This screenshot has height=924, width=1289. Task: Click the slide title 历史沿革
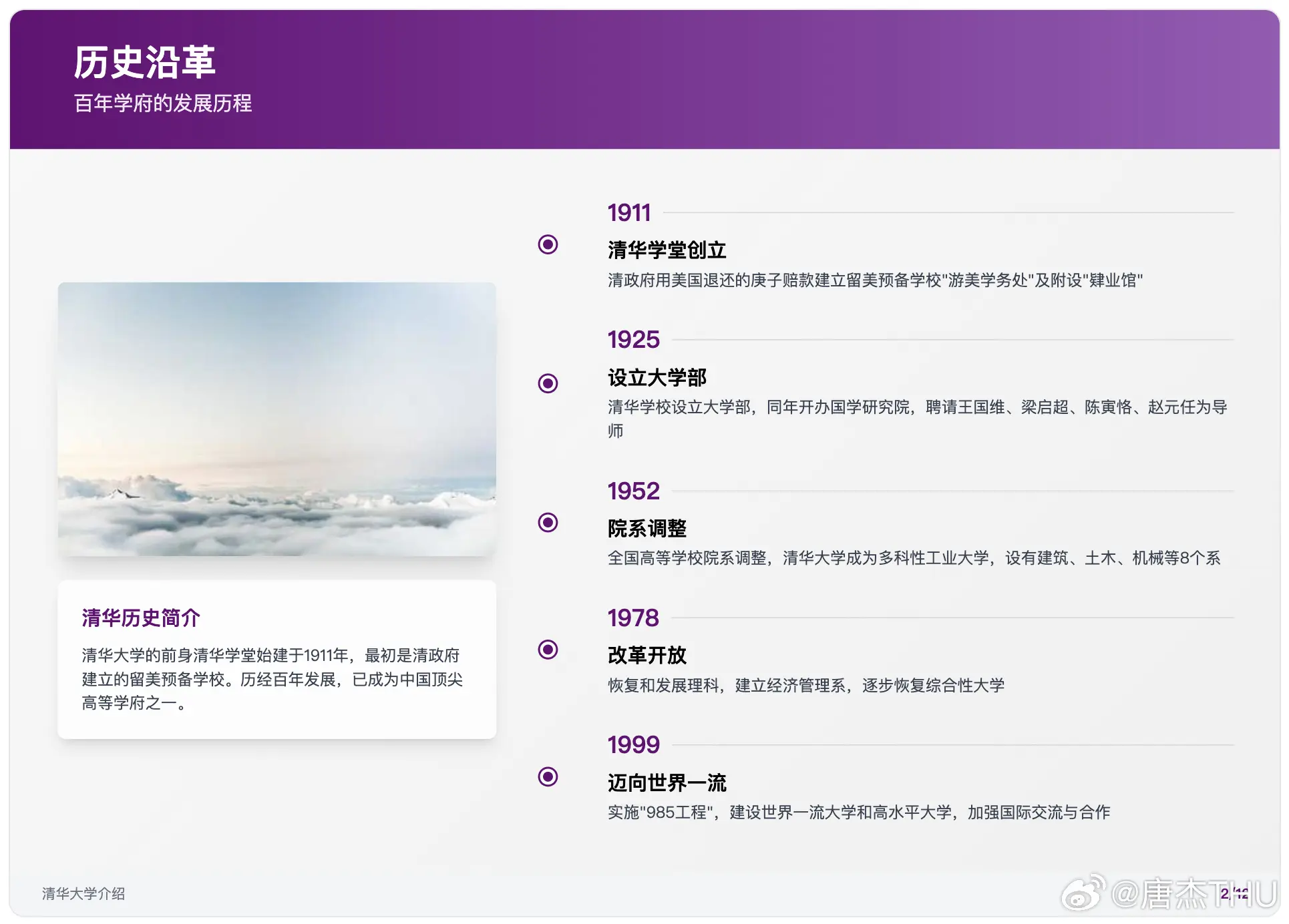144,62
